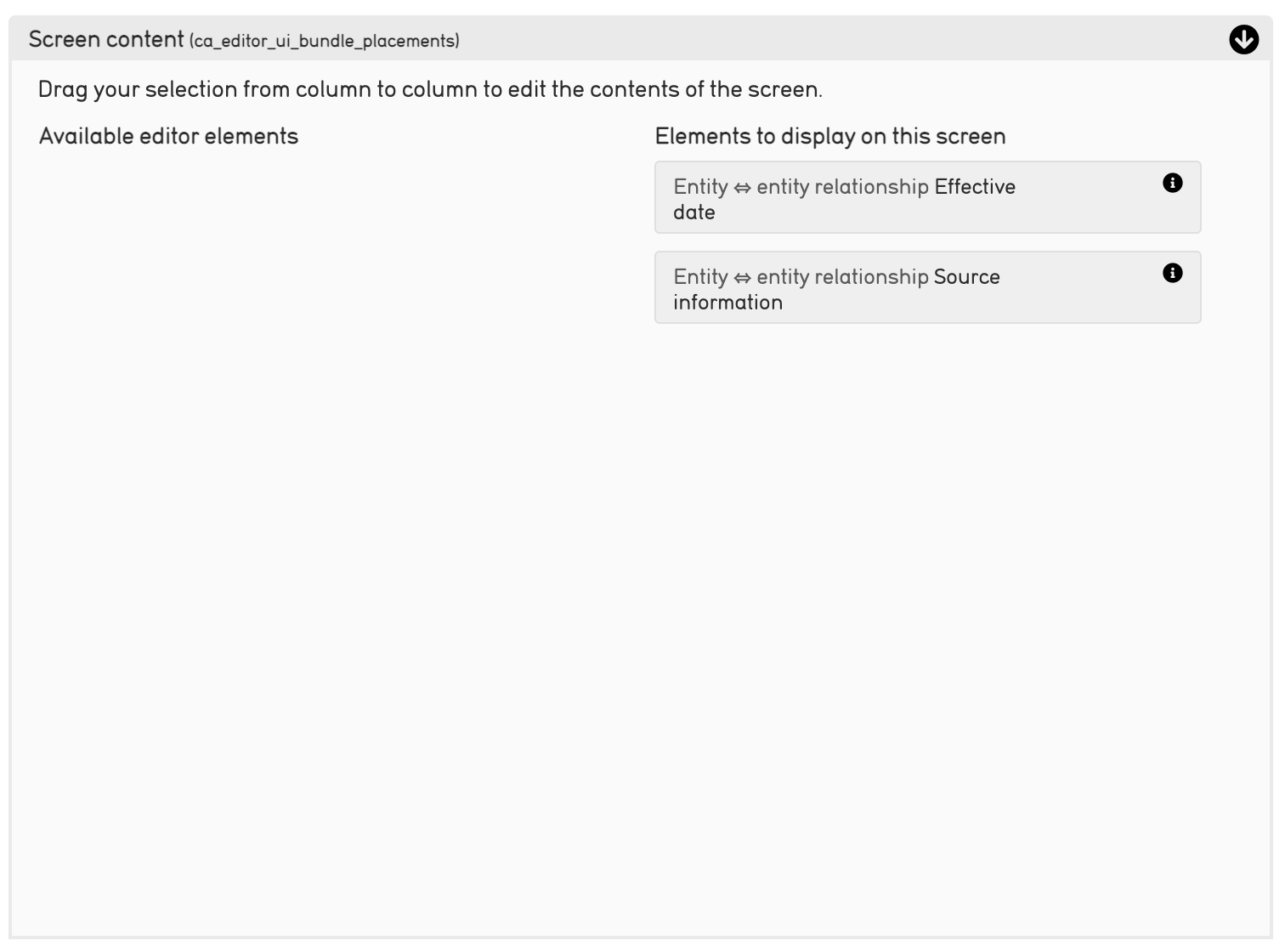Click the bold Source label text
The image size is (1285, 952).
966,277
